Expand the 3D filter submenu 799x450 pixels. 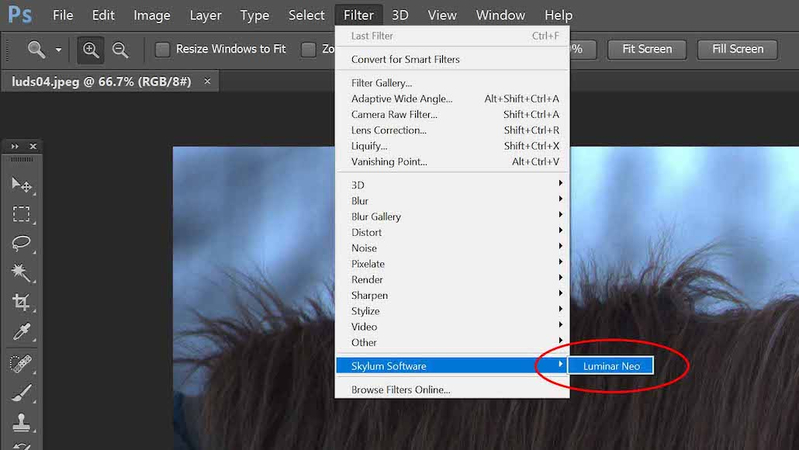pyautogui.click(x=452, y=185)
